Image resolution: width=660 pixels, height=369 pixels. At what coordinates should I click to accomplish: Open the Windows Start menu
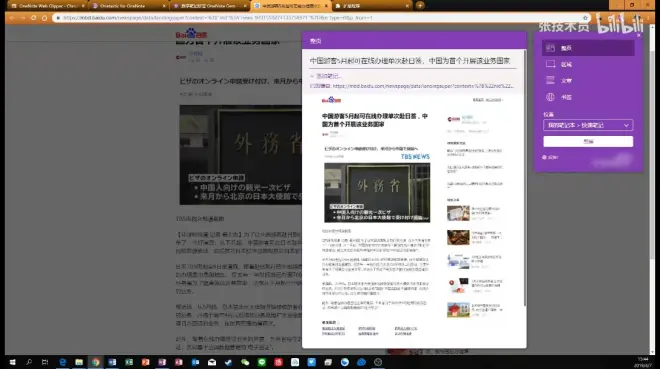[12, 362]
